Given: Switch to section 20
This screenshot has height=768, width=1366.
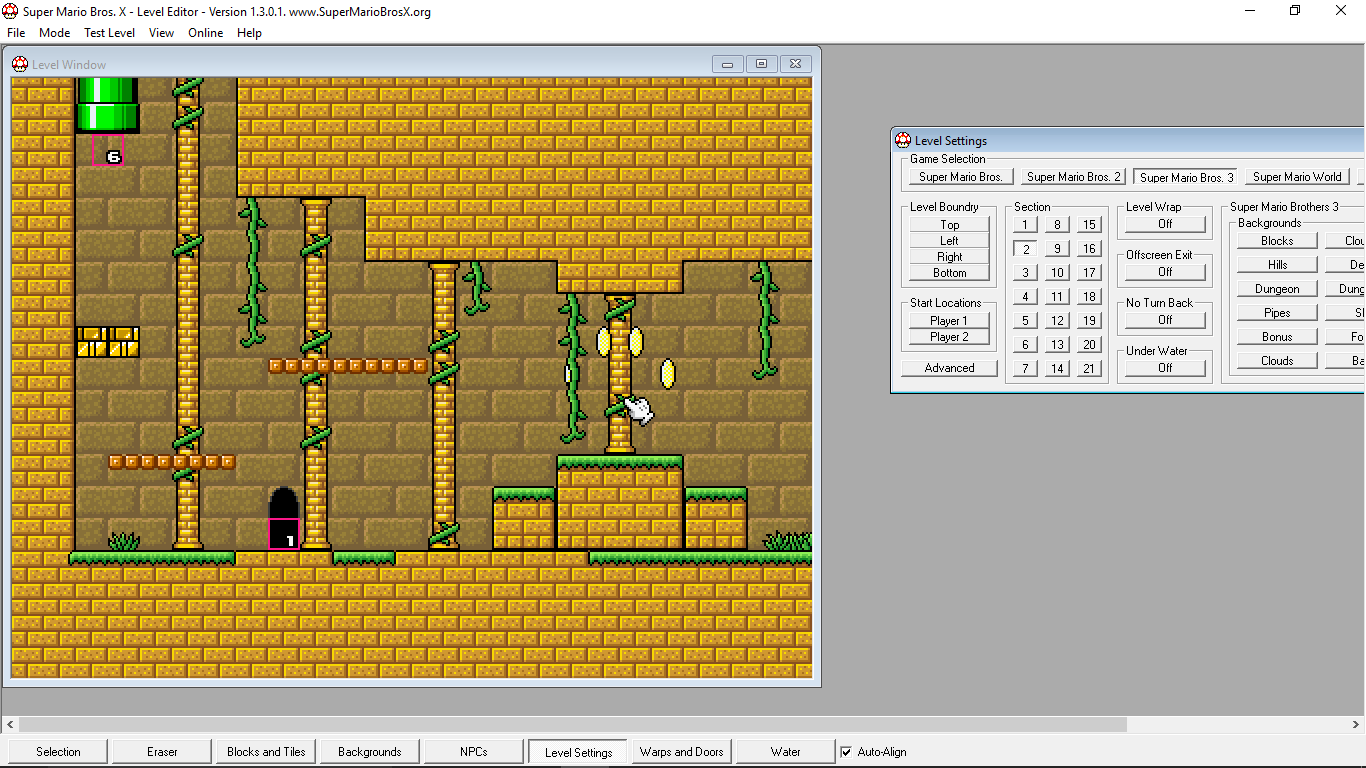Looking at the screenshot, I should tap(1089, 345).
